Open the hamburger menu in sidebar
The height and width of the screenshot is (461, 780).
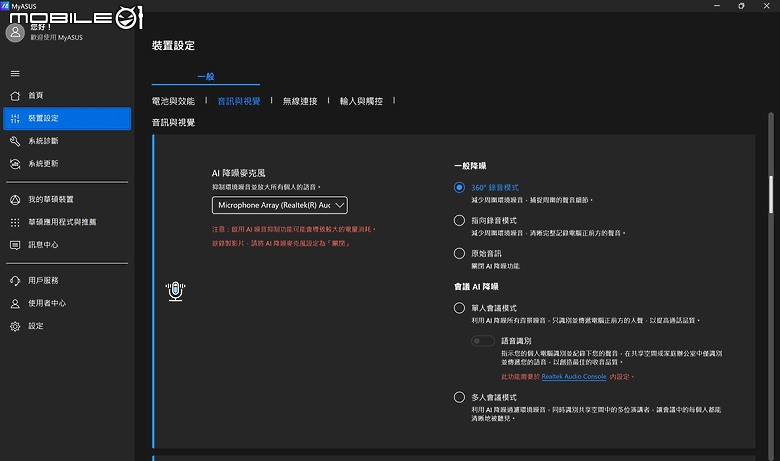point(15,74)
